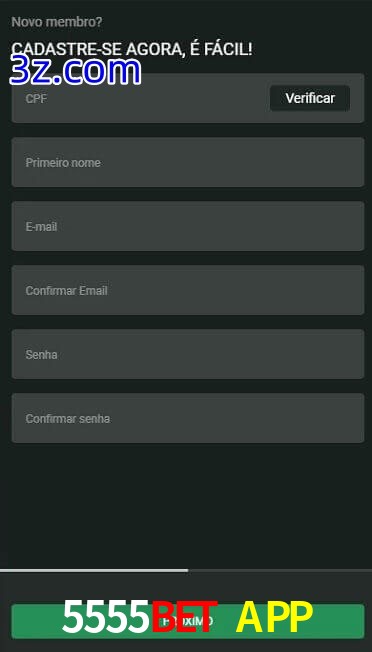Image resolution: width=372 pixels, height=652 pixels.
Task: Click the blue 3z.com watermark
Action: (75, 71)
